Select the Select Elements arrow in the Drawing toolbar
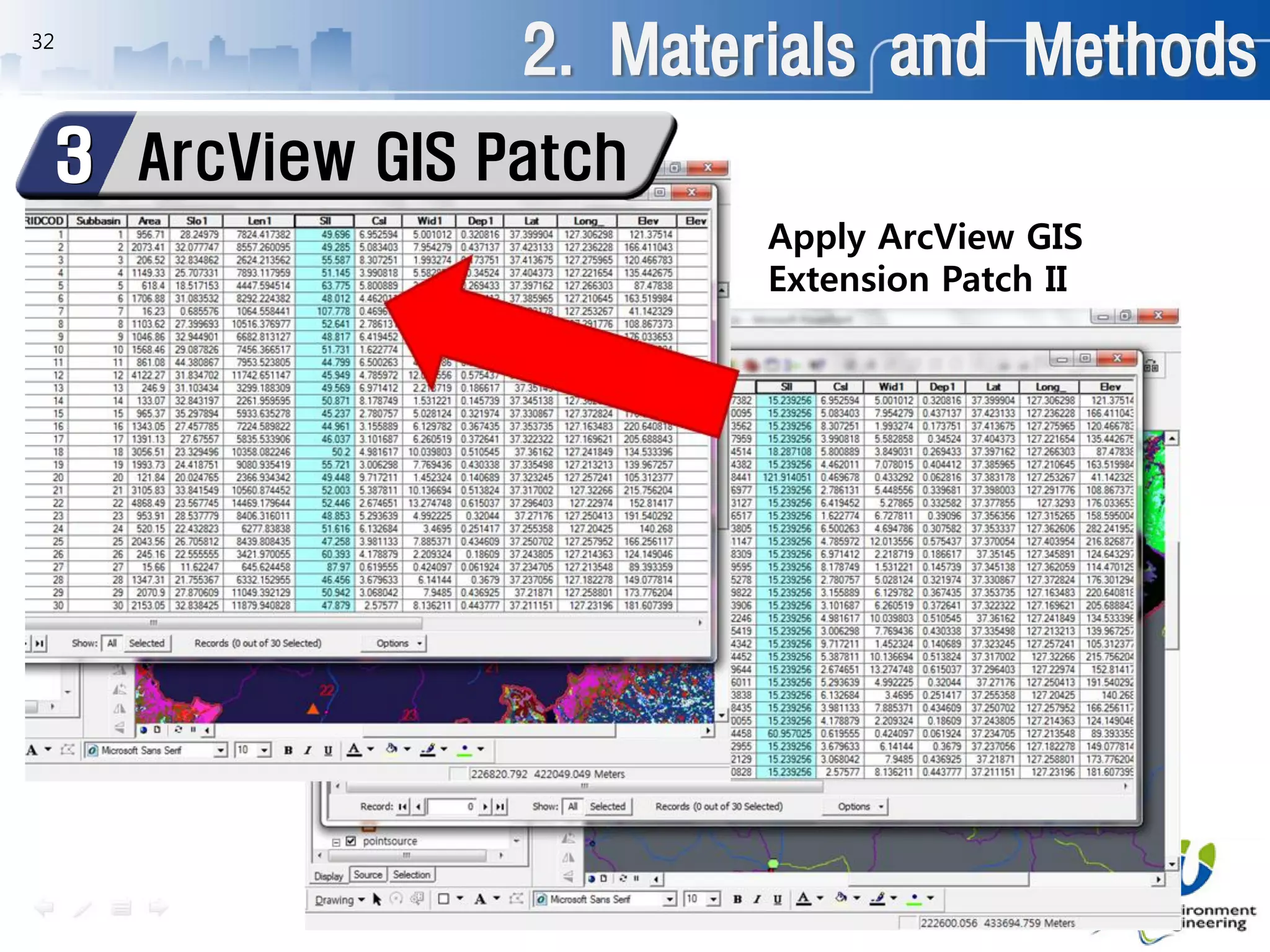 point(376,899)
